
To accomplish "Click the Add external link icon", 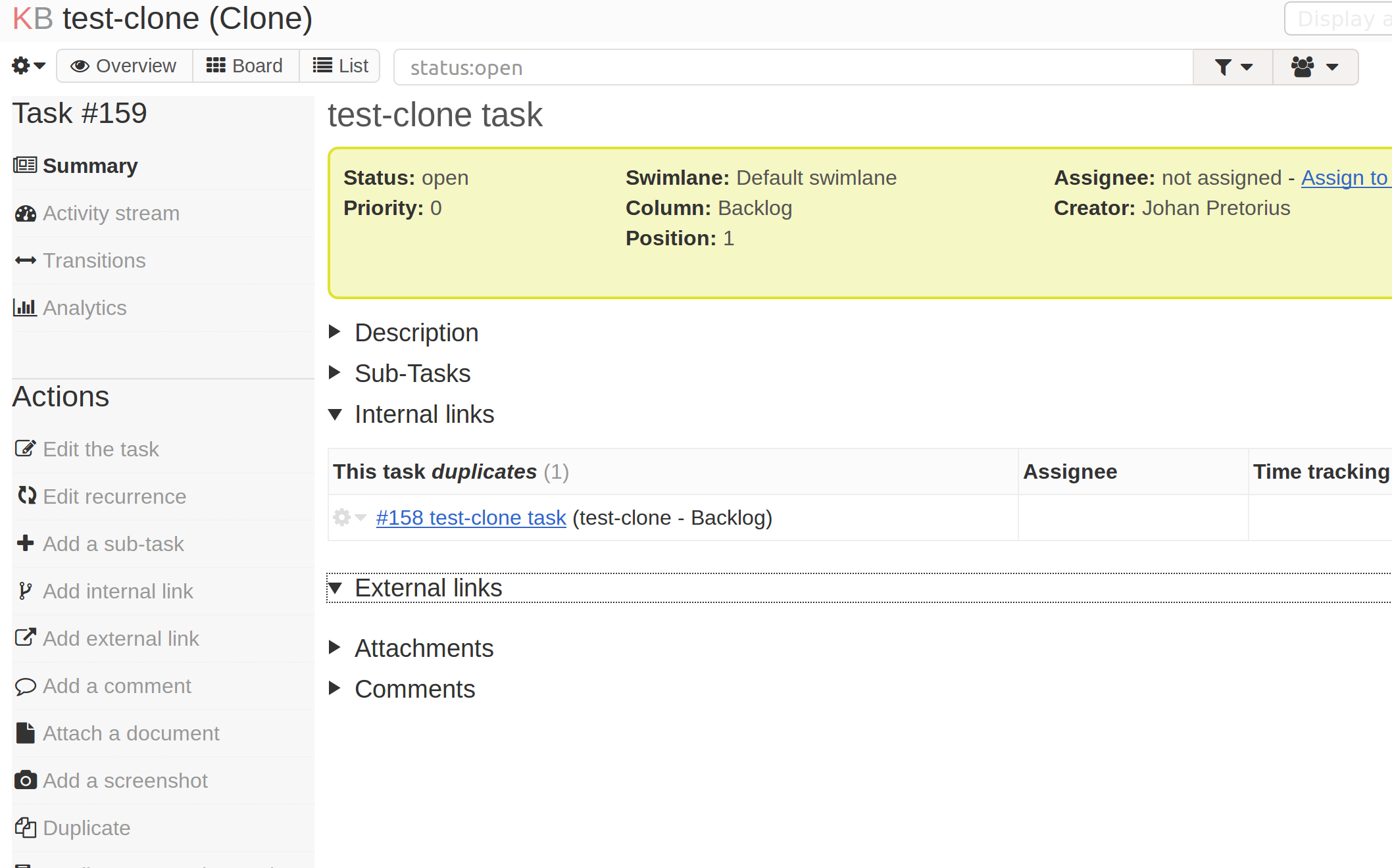I will click(x=25, y=637).
